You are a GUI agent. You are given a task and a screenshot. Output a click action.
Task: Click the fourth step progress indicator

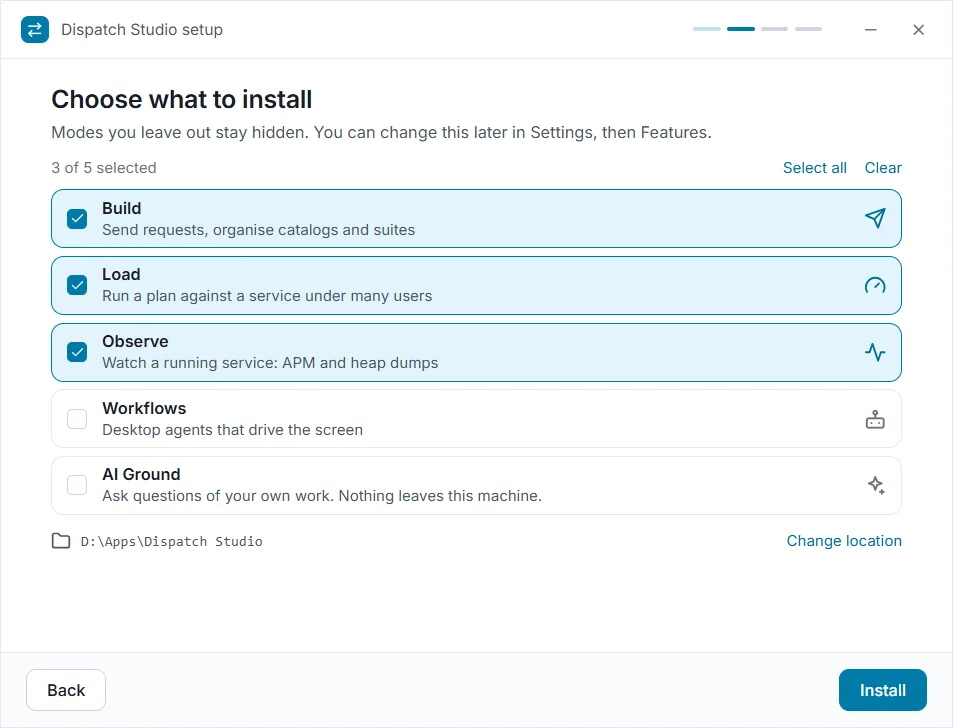pyautogui.click(x=808, y=29)
